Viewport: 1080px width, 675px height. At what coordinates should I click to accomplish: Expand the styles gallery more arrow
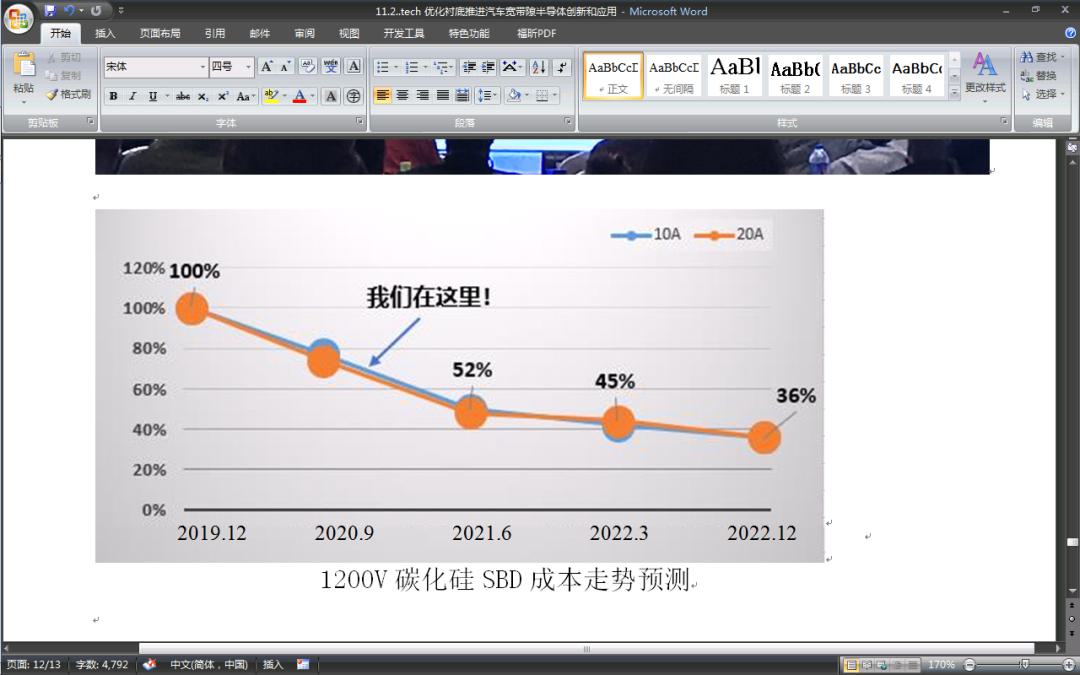[954, 92]
